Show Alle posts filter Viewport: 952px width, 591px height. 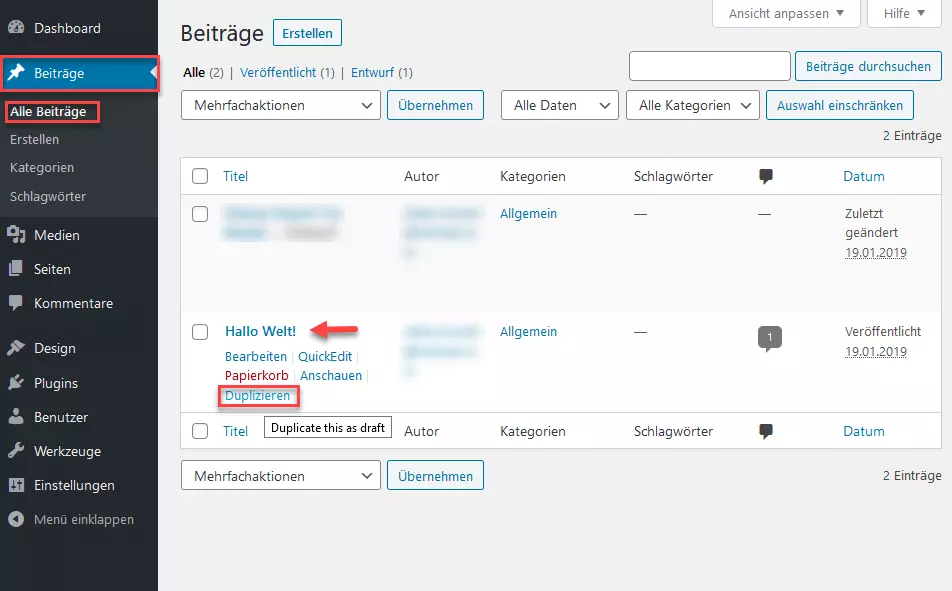pyautogui.click(x=194, y=72)
